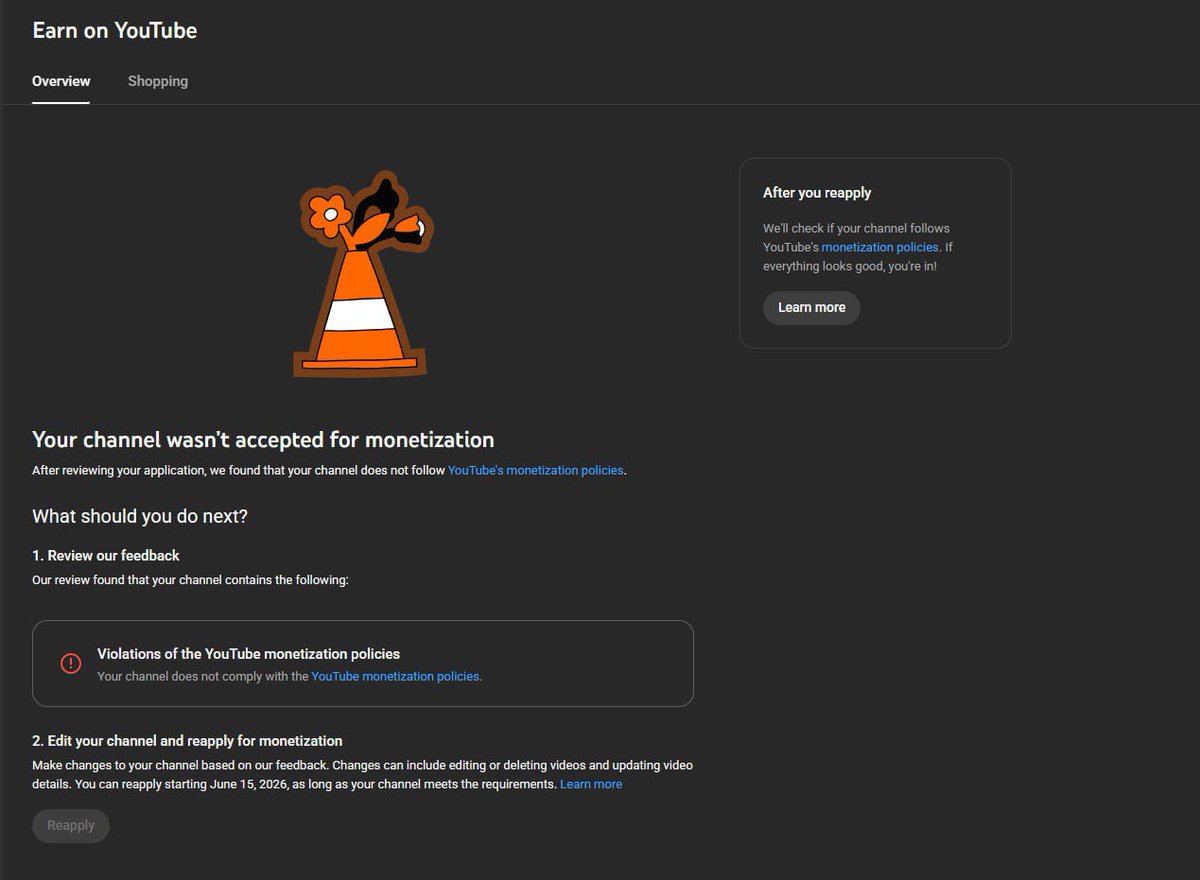Open YouTube monetization policies link in violations box
Screen dimensions: 1200x880
tap(396, 676)
